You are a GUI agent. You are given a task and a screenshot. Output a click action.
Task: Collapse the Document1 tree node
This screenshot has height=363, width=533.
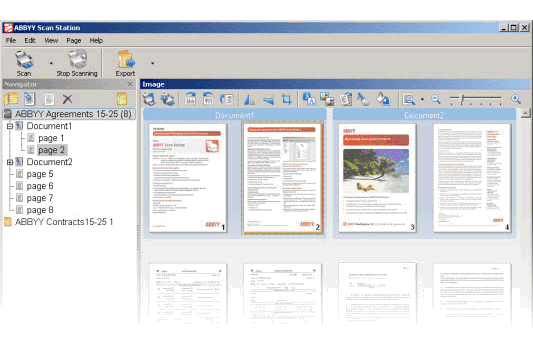click(x=10, y=126)
